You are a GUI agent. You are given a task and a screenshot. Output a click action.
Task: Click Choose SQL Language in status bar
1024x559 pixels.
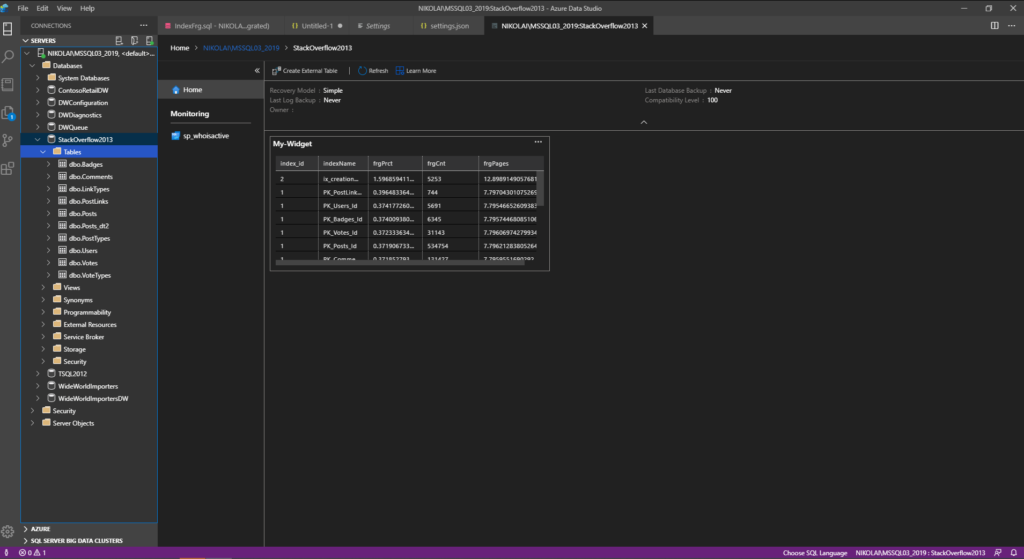coord(814,552)
